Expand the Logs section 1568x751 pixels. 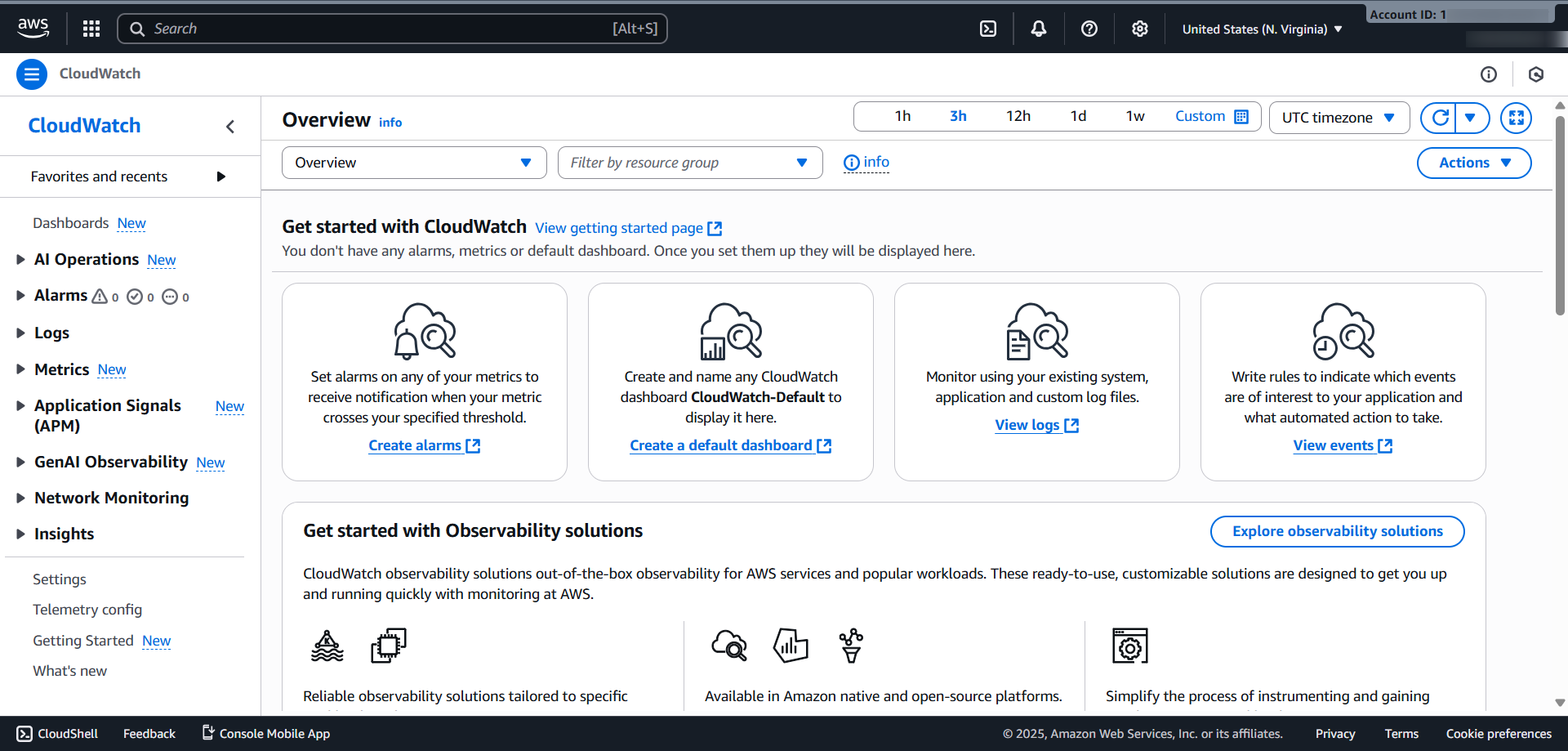pyautogui.click(x=20, y=333)
